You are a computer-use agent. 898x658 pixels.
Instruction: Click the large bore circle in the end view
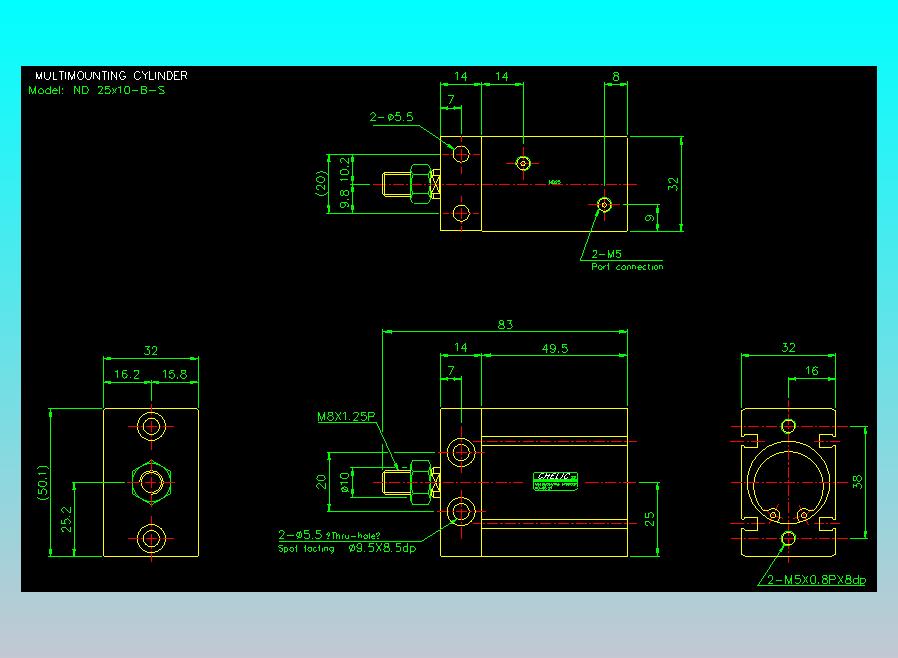pos(789,483)
